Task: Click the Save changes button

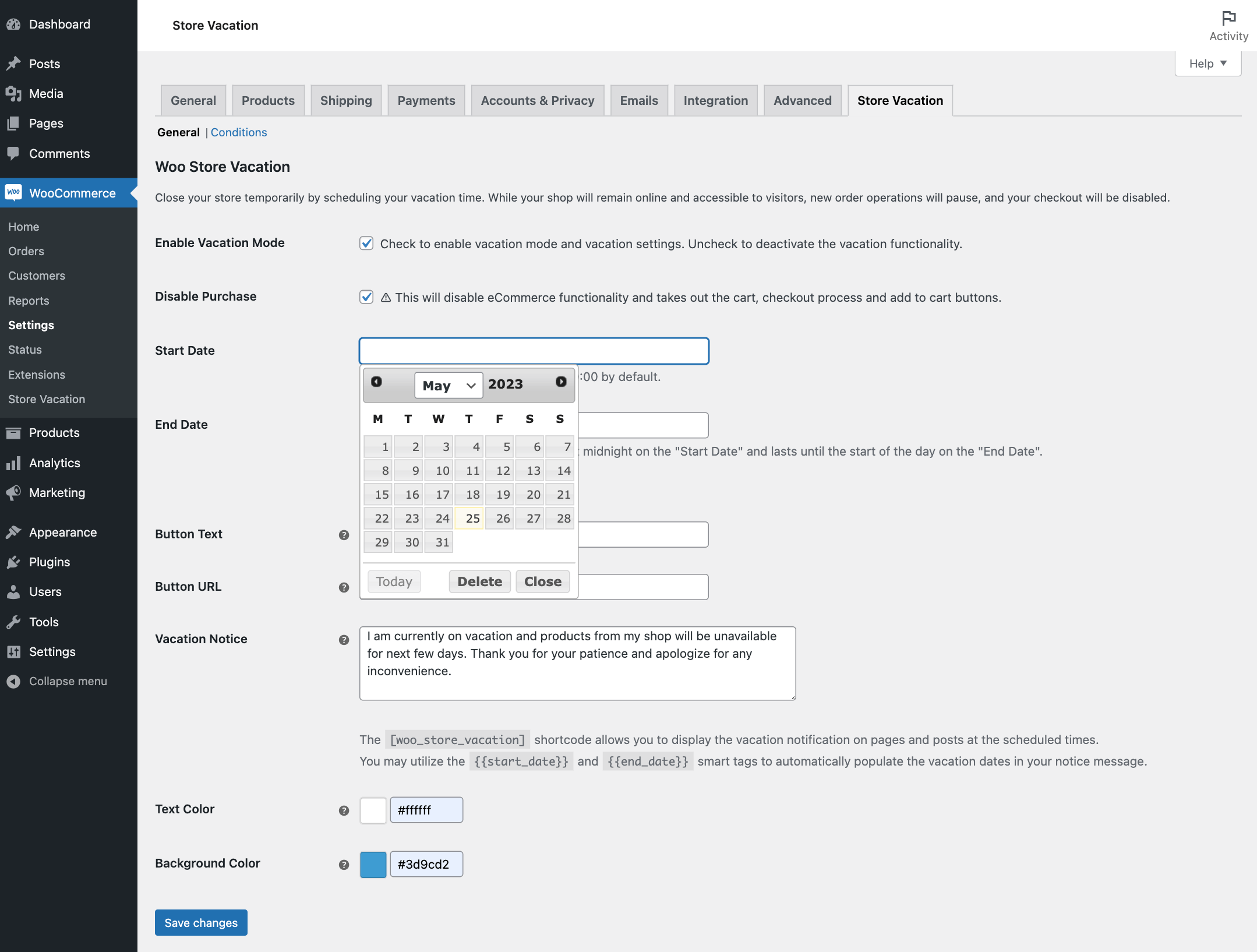Action: pyautogui.click(x=201, y=923)
